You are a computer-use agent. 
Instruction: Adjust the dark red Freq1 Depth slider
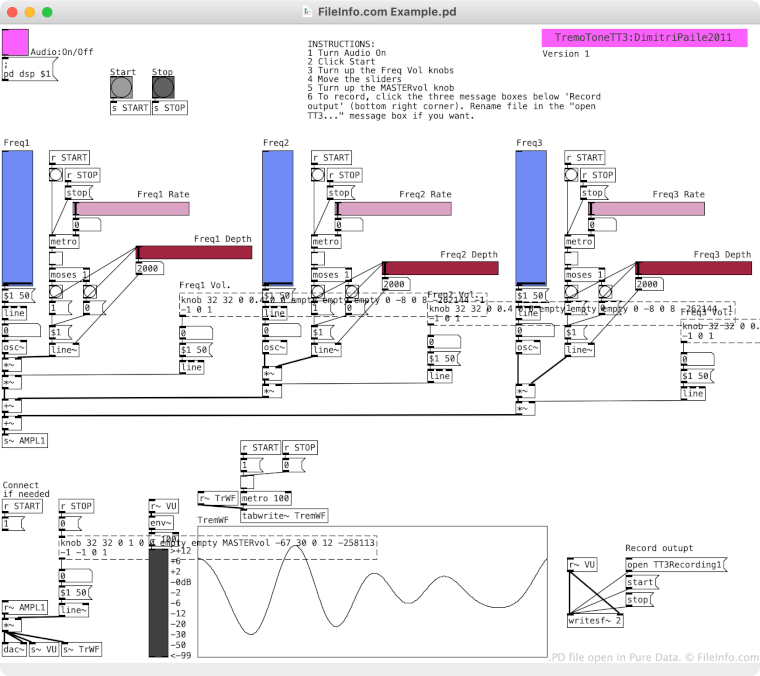pyautogui.click(x=194, y=252)
